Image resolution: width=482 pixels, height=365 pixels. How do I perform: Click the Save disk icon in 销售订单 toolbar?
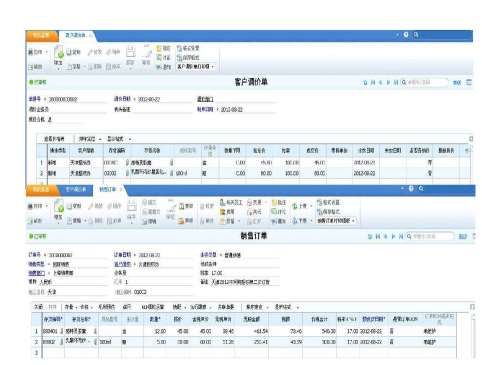(132, 206)
